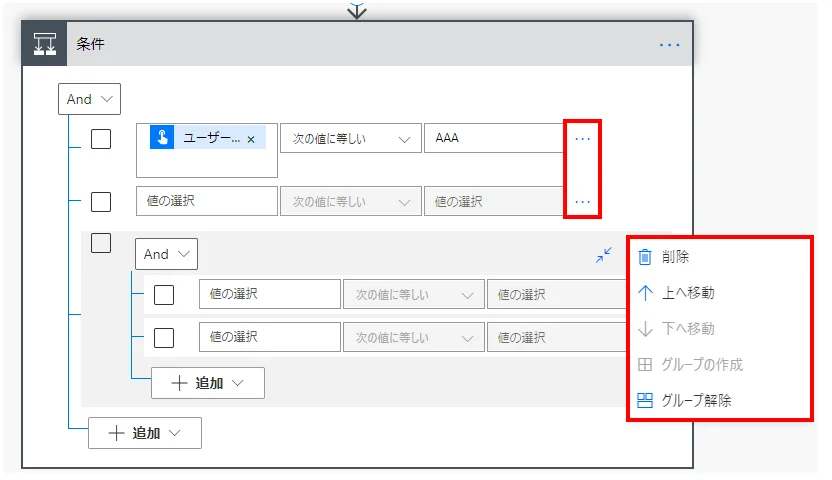Click the outer 追加 button at bottom

(x=144, y=433)
